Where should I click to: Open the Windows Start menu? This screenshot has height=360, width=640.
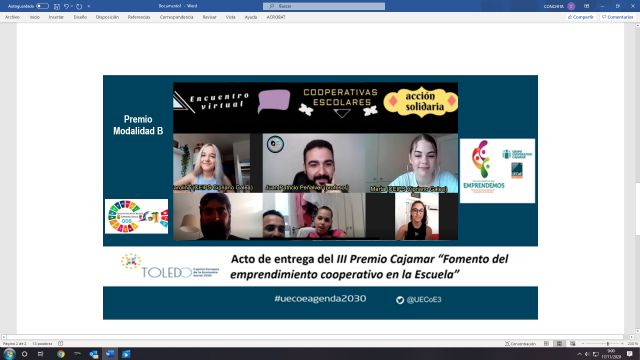pos(9,354)
